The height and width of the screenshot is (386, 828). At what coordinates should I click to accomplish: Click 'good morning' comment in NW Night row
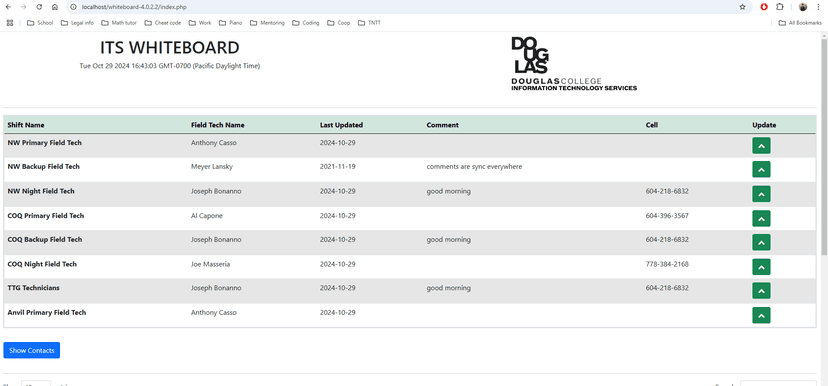point(448,191)
